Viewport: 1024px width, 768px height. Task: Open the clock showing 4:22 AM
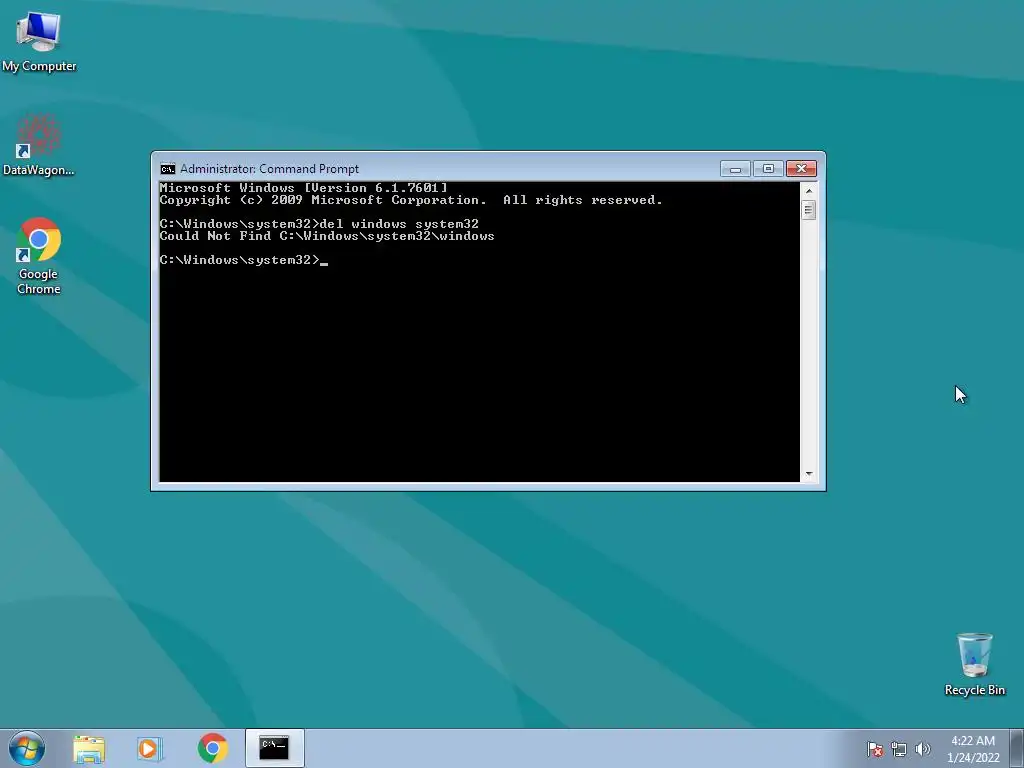973,749
